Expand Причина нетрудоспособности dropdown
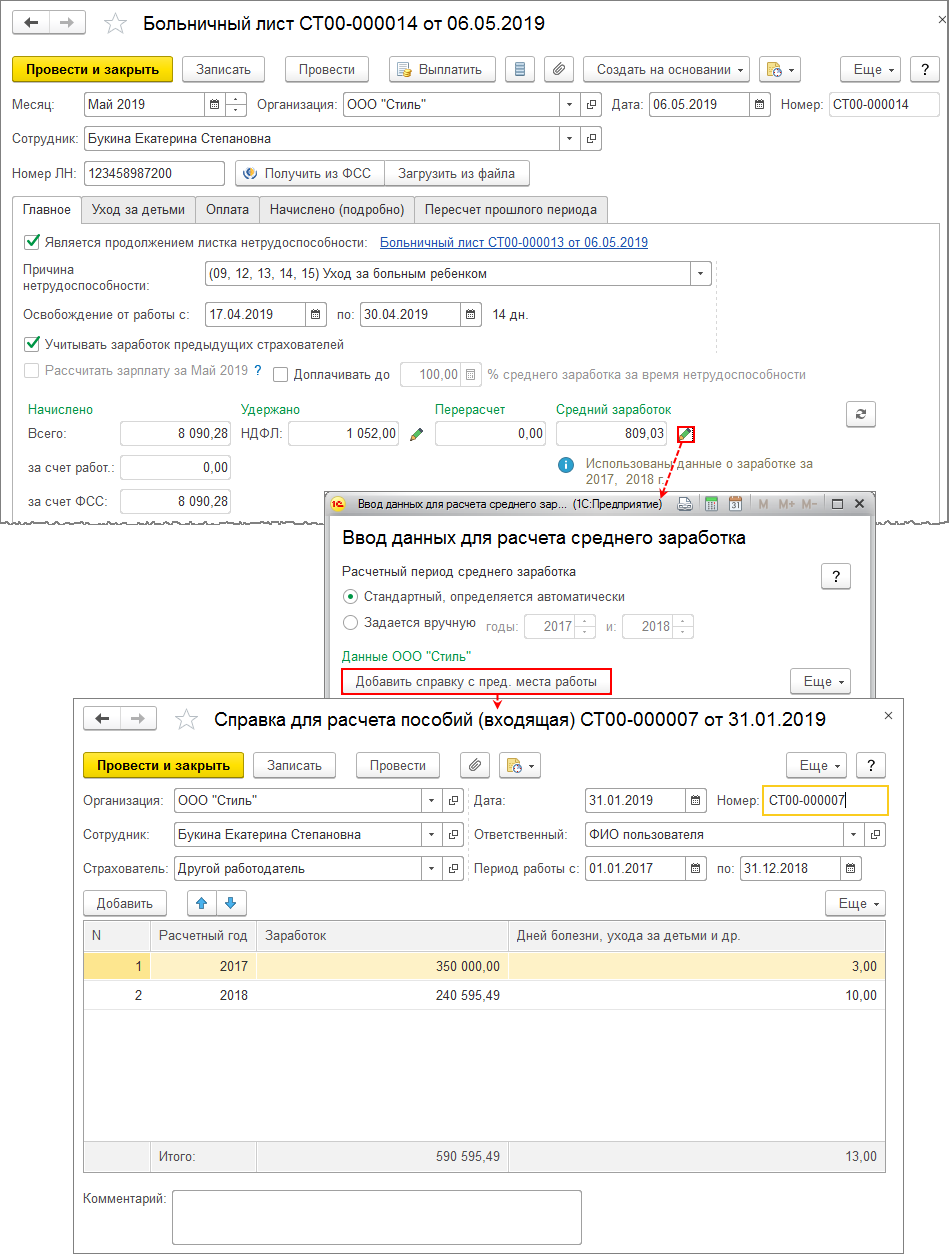The height and width of the screenshot is (1257, 949). [x=701, y=273]
